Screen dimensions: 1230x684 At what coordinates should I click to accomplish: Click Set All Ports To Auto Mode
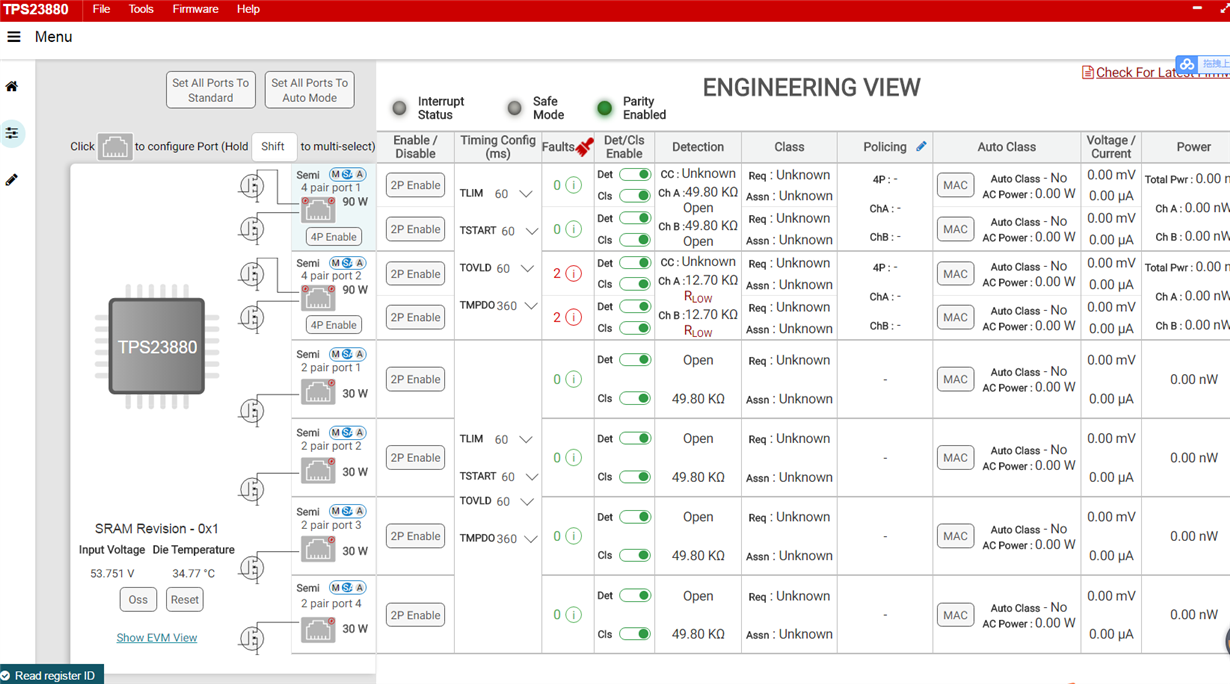pos(310,90)
